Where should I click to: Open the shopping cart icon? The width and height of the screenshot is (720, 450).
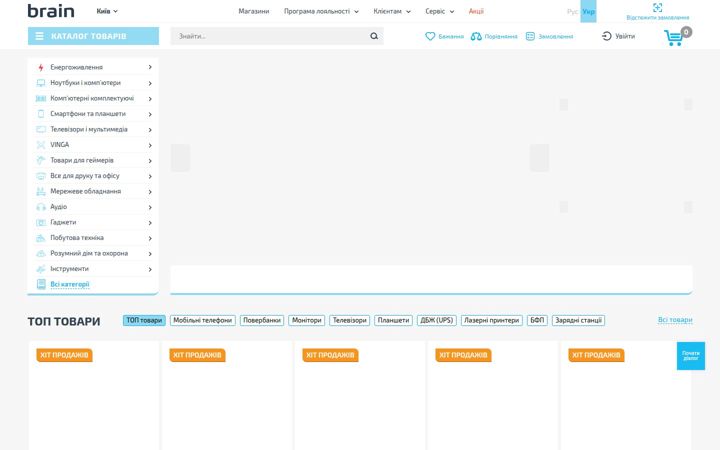674,38
